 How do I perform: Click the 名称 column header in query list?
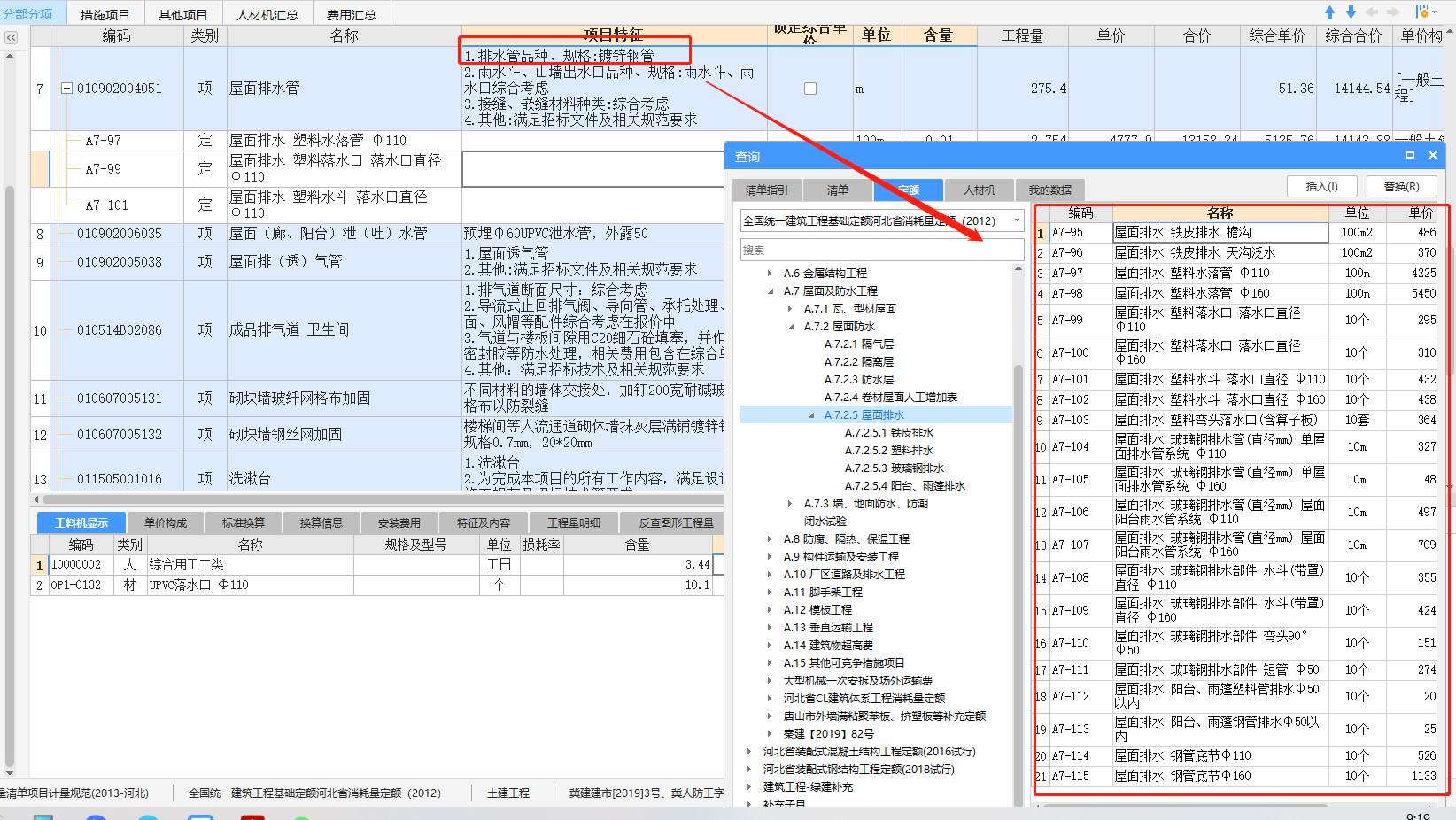(1220, 213)
